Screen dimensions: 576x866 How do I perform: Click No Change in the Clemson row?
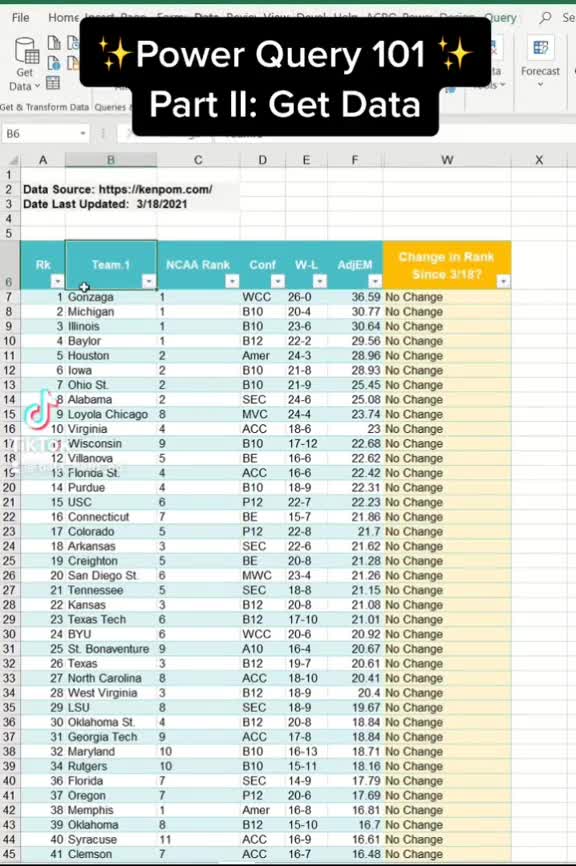pos(447,854)
